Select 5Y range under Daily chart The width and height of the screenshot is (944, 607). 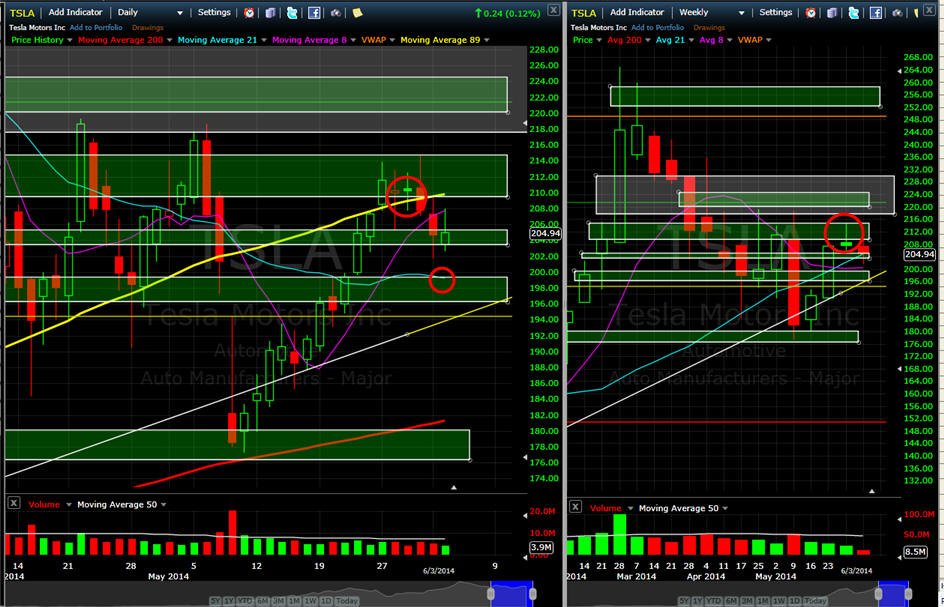tap(216, 600)
